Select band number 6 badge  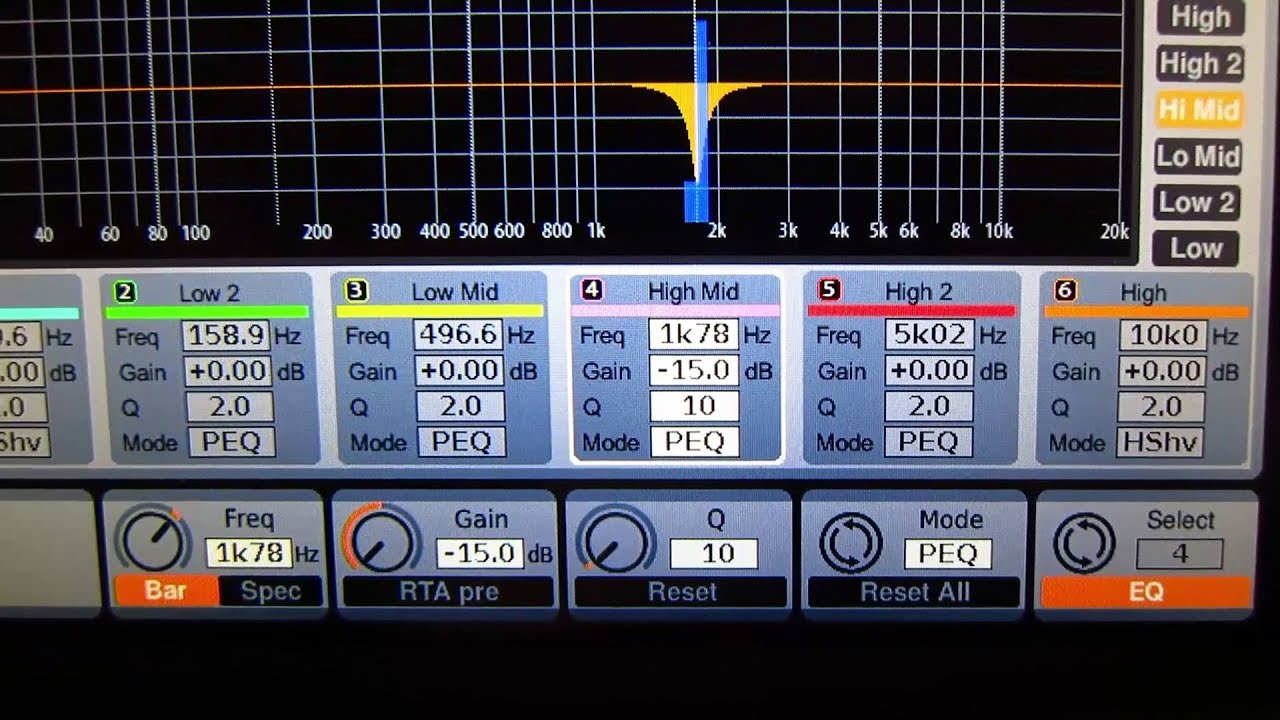(1065, 290)
